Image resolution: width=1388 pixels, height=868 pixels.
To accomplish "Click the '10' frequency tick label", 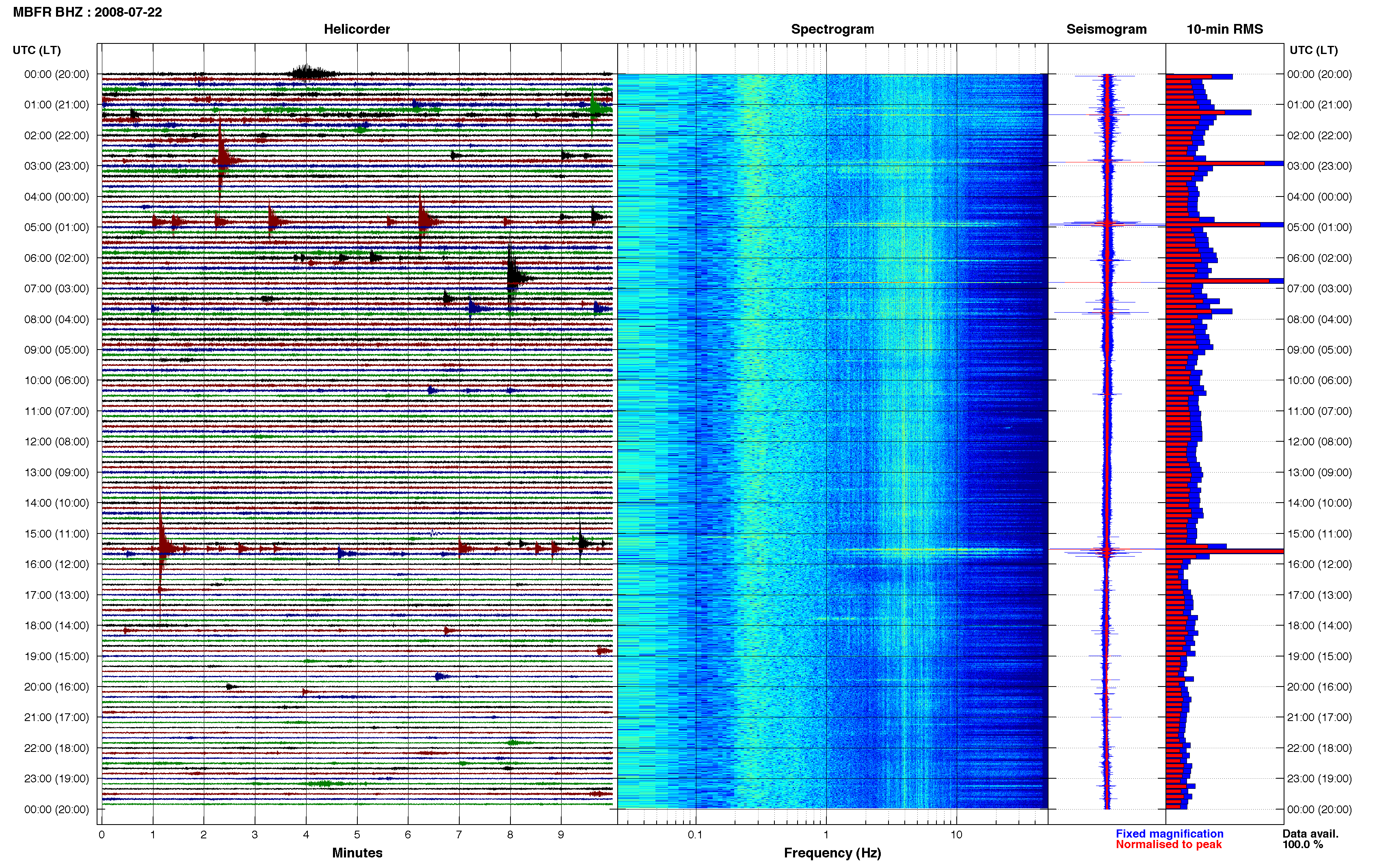I will 956,835.
